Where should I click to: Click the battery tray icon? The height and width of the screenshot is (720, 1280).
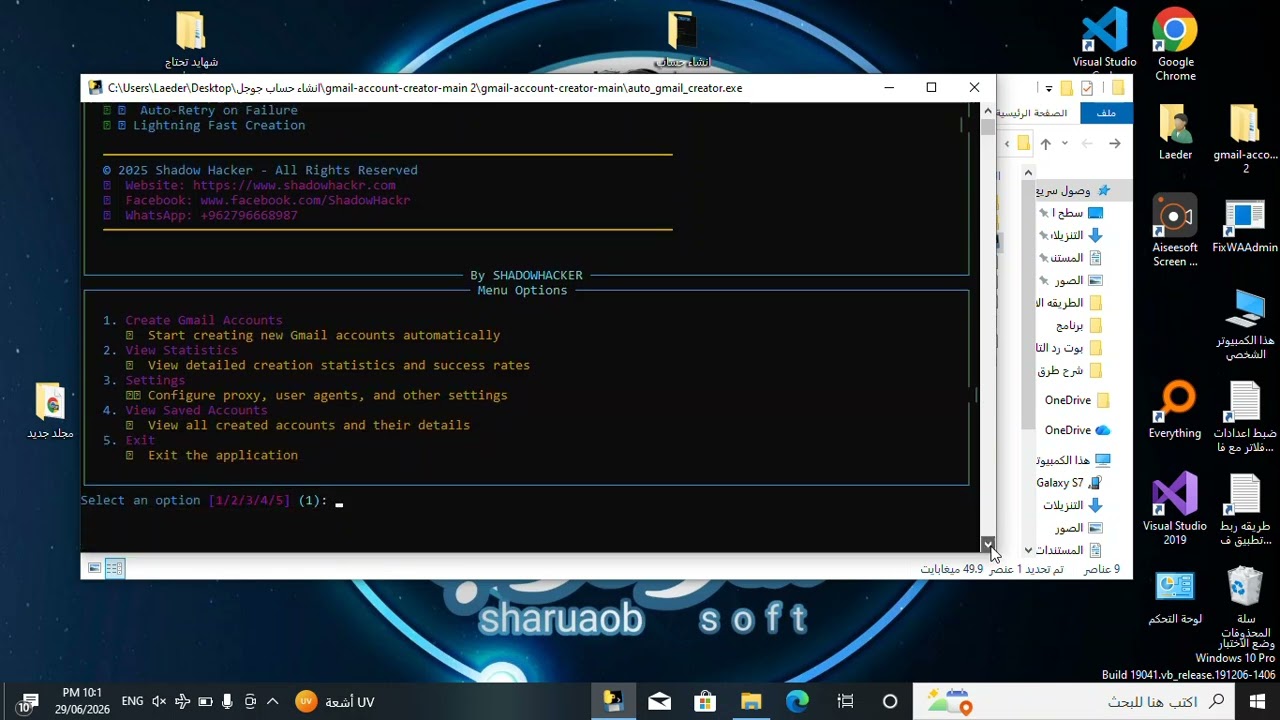205,702
